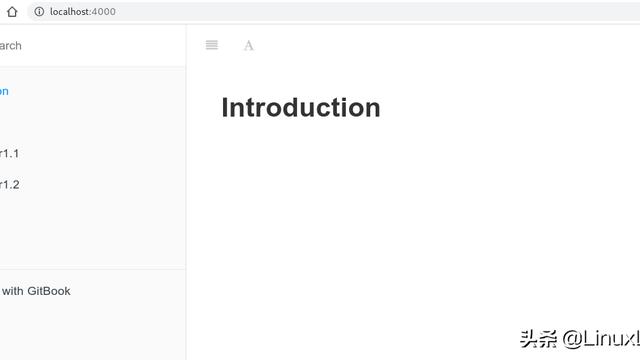Click the blank content area below the Introduction heading

(412, 220)
